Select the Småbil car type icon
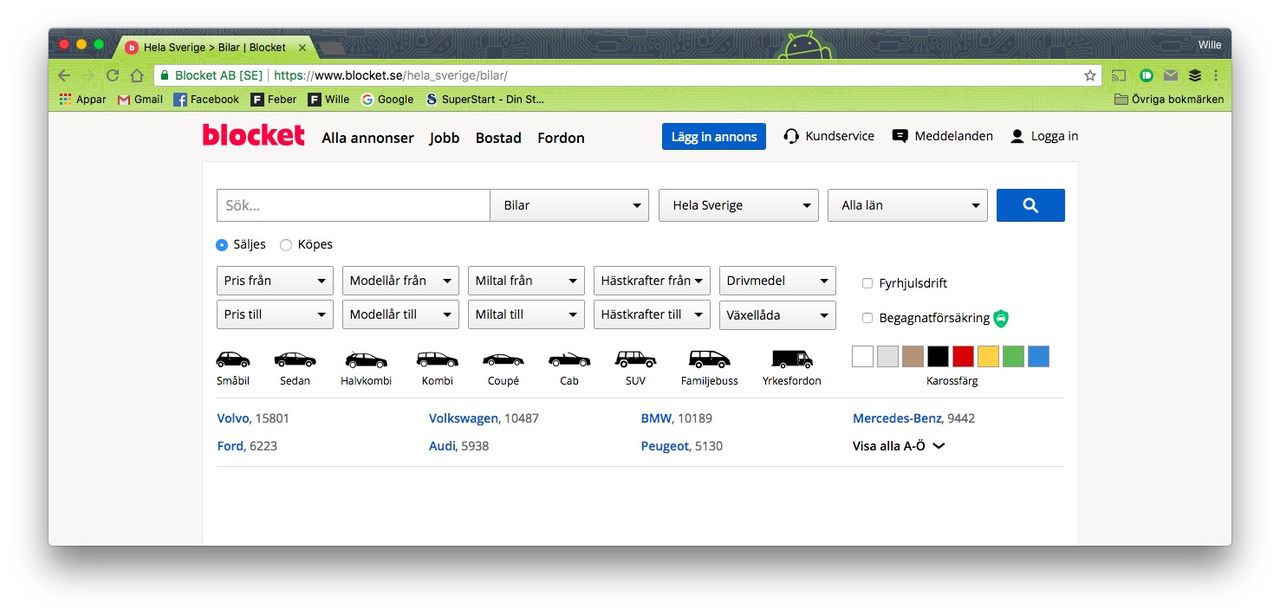1280x615 pixels. [x=233, y=359]
